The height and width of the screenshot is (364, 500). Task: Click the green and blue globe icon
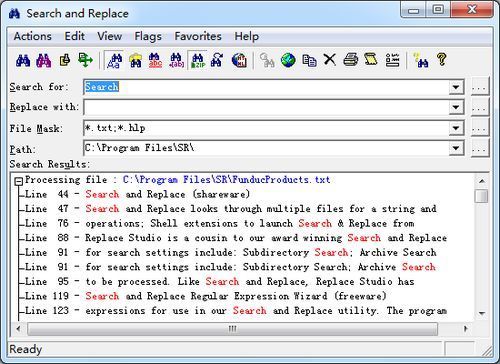(288, 60)
